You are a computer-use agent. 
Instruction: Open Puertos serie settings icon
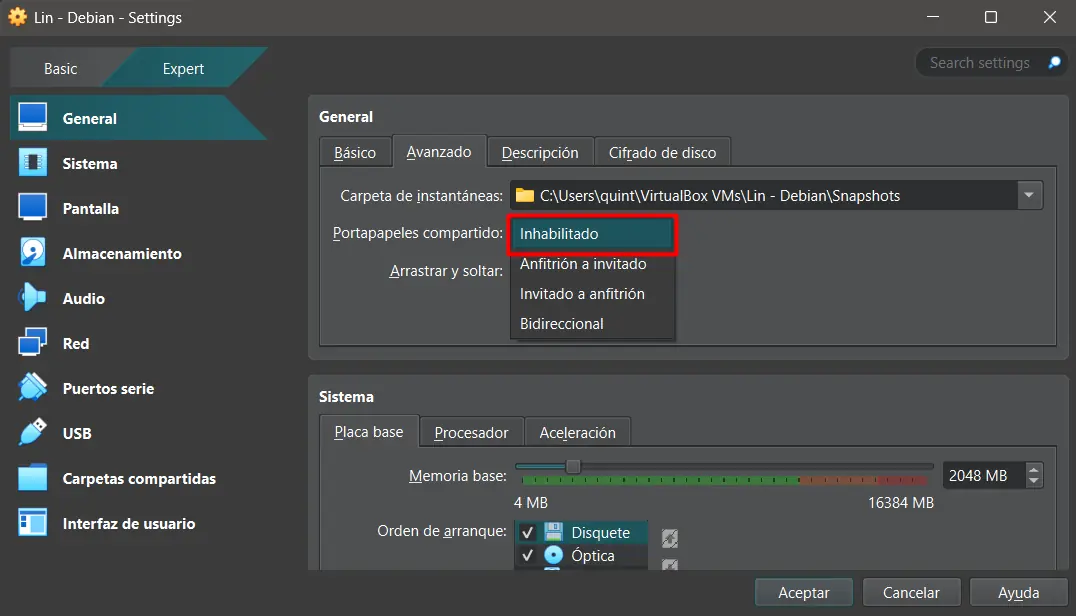[32, 388]
